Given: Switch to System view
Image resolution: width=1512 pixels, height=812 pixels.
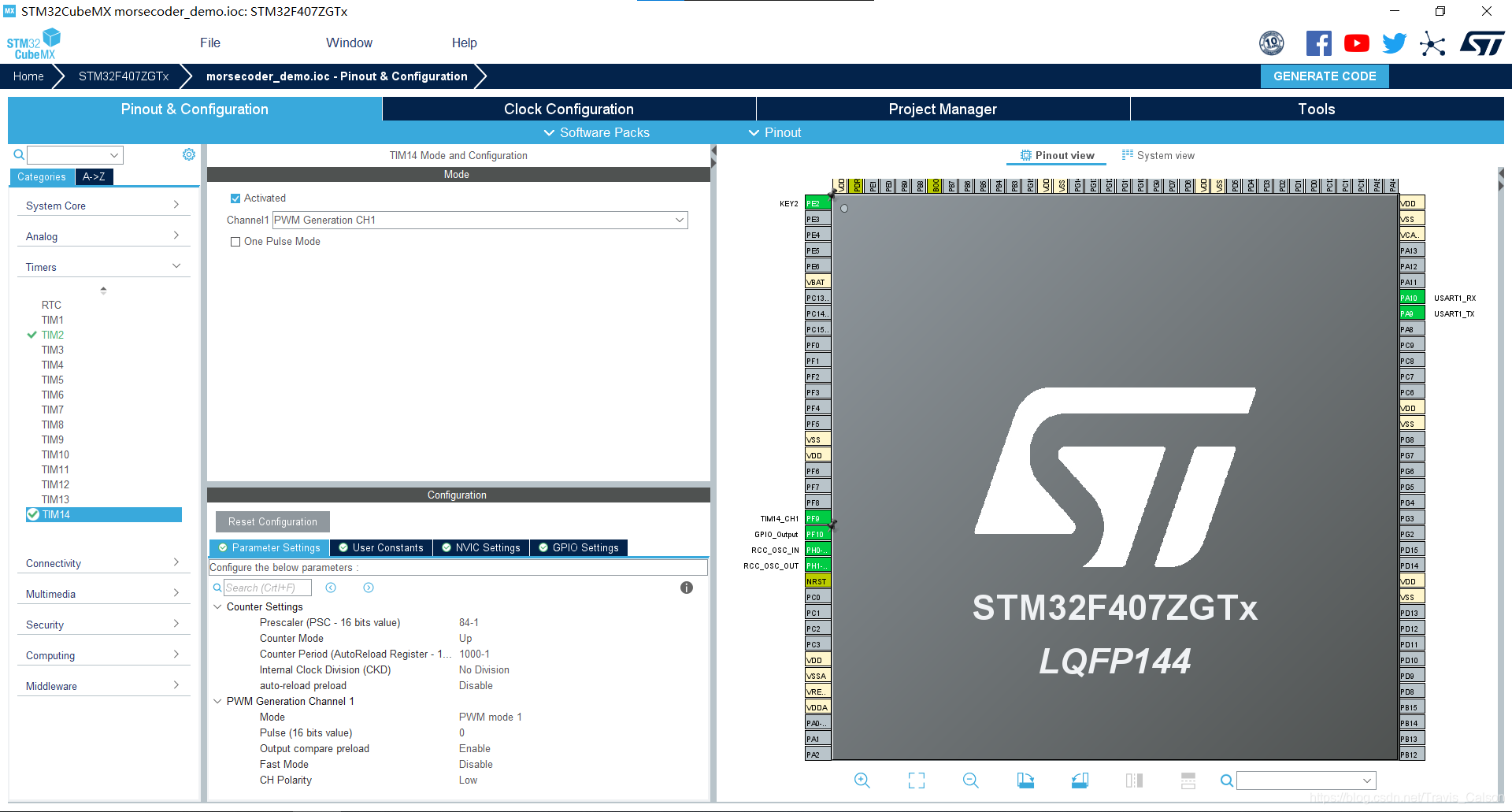Looking at the screenshot, I should pos(1158,155).
